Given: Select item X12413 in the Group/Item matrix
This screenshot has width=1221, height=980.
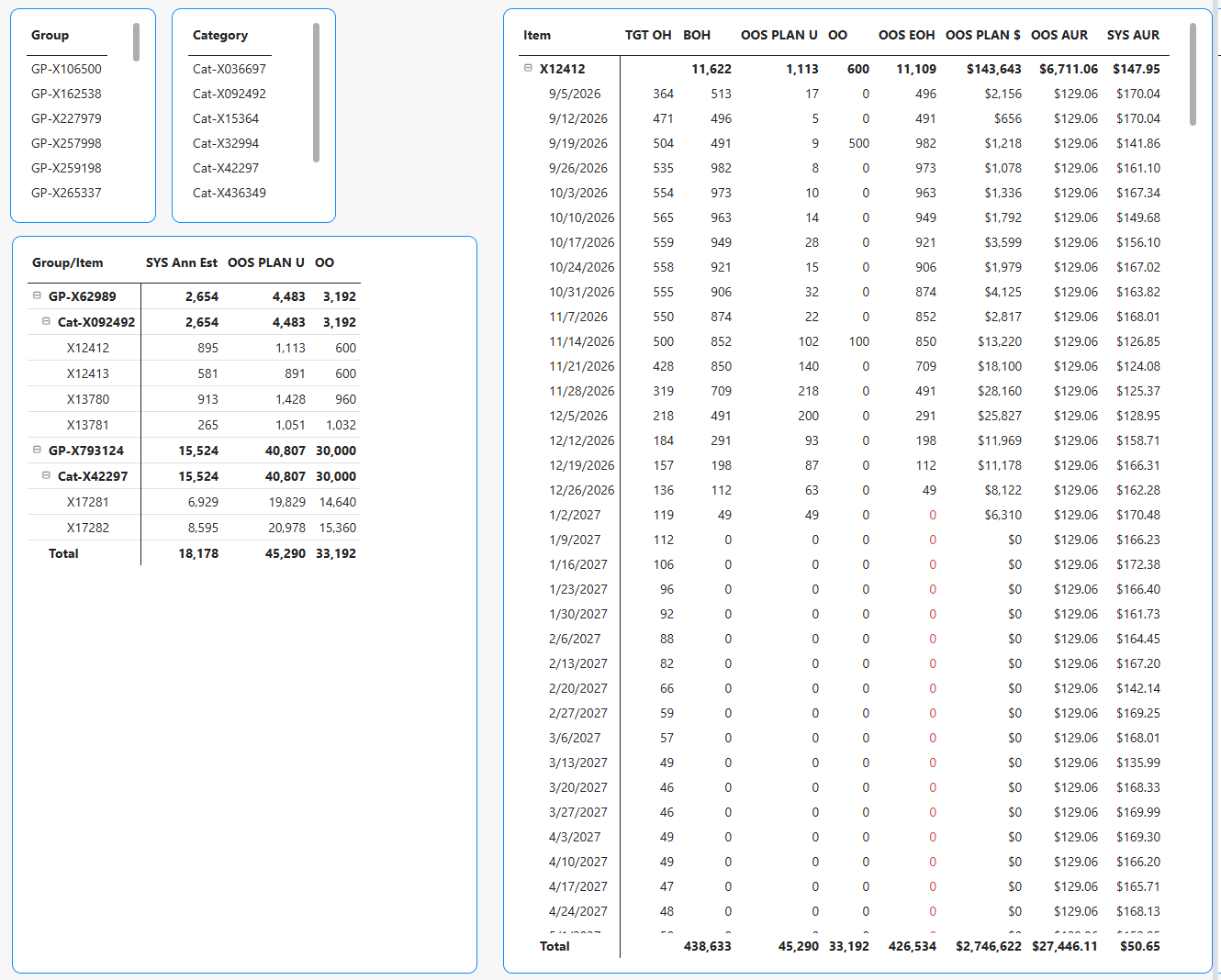Looking at the screenshot, I should pos(88,373).
